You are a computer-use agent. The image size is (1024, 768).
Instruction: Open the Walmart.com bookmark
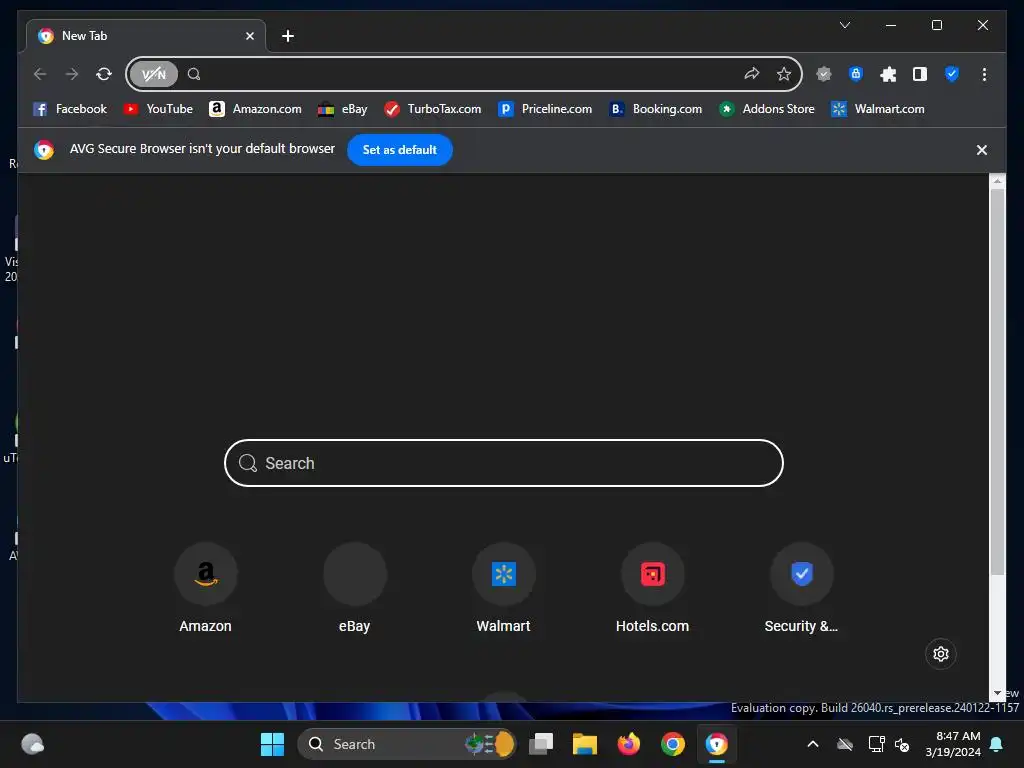(878, 109)
